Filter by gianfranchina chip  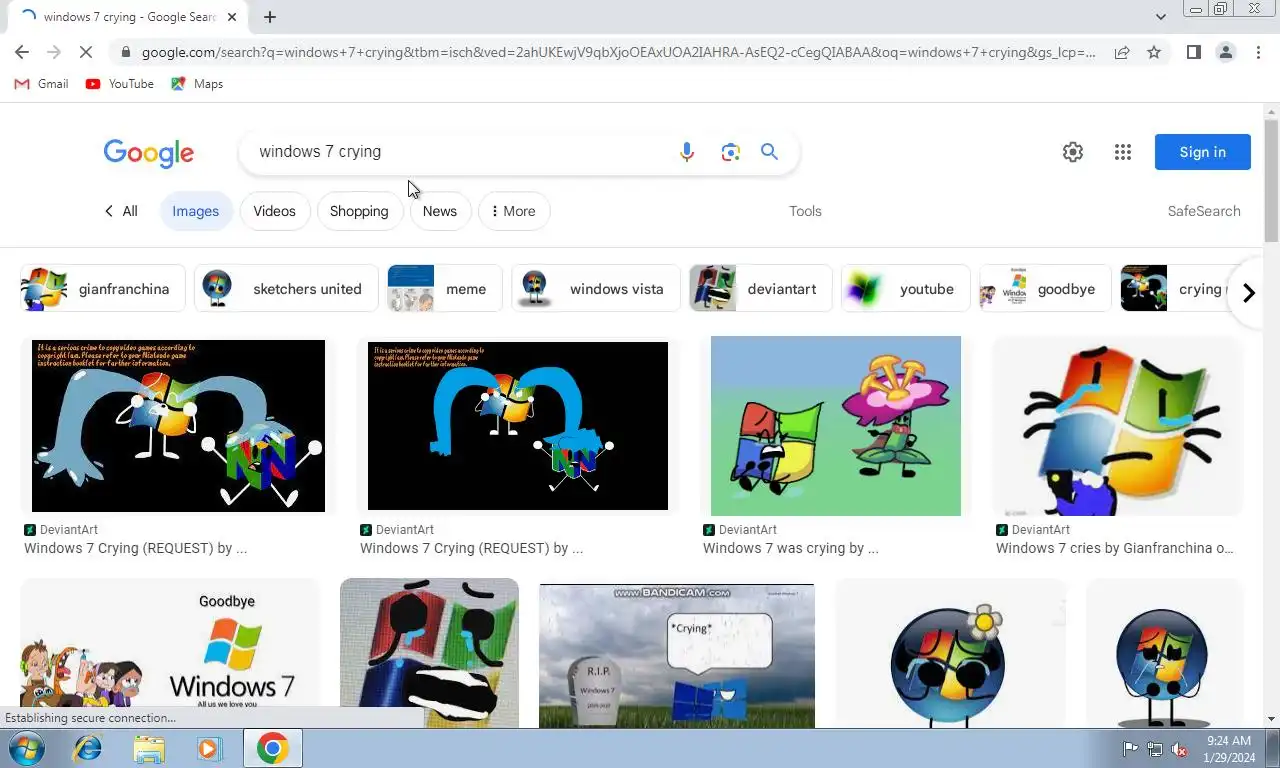click(103, 289)
